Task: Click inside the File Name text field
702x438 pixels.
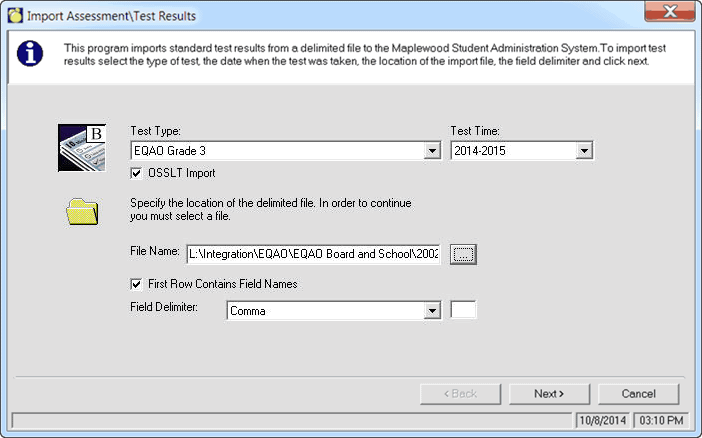Action: click(x=313, y=254)
